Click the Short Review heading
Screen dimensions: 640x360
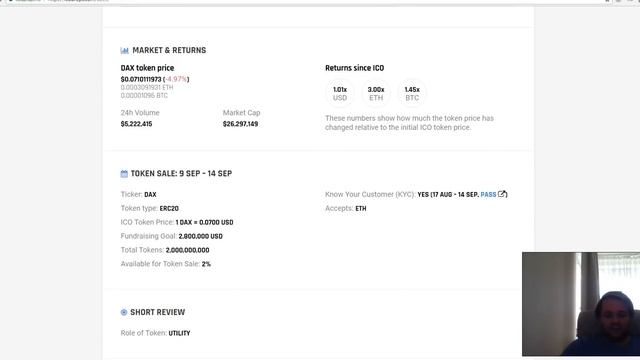(158, 312)
